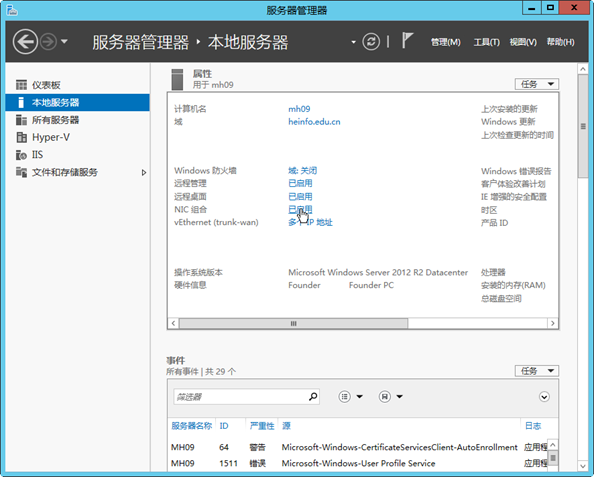Open dropdown arrow beside list criteria icon
This screenshot has width=594, height=477.
pyautogui.click(x=360, y=397)
